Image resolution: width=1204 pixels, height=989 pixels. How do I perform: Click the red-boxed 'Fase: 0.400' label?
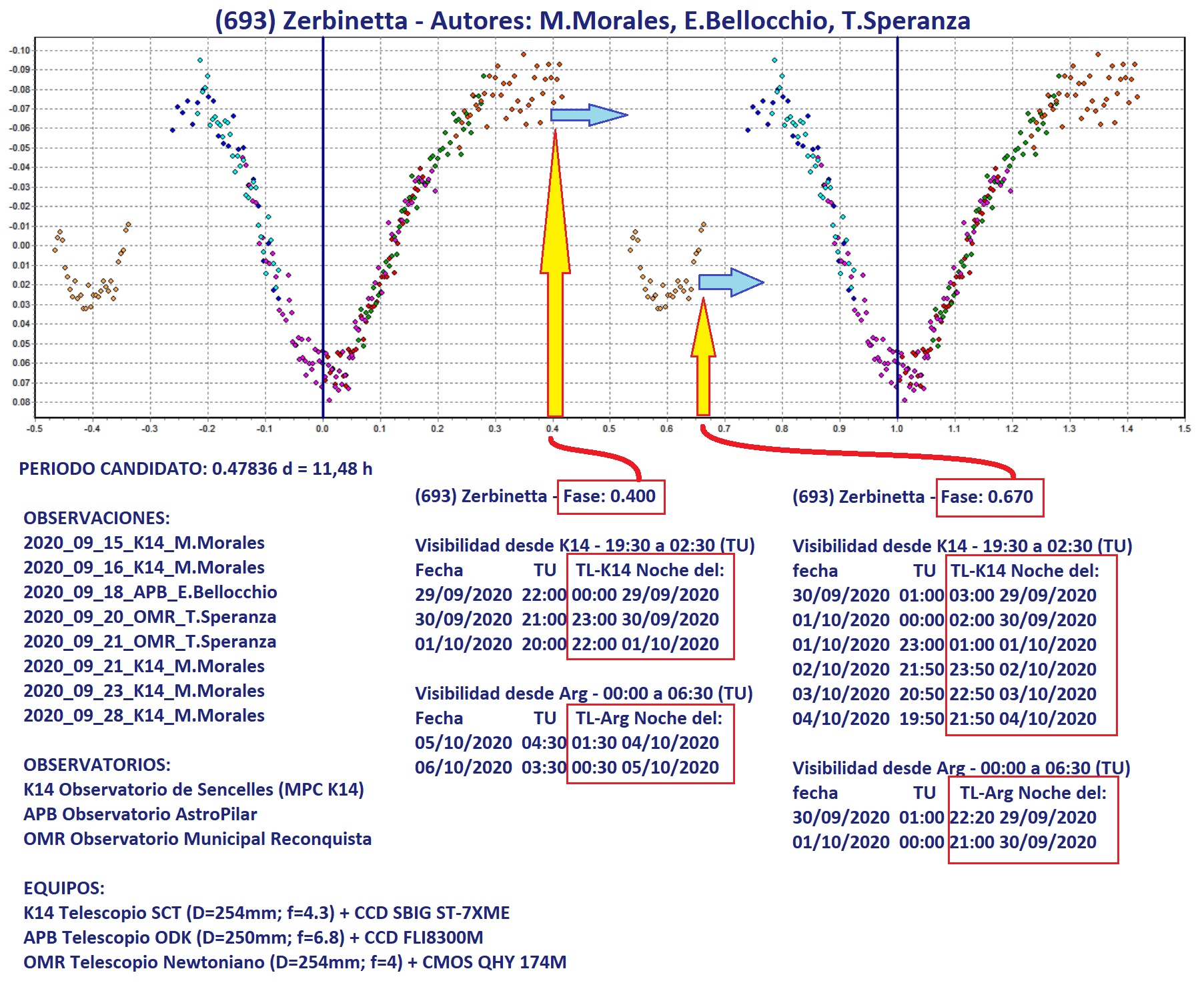[610, 497]
